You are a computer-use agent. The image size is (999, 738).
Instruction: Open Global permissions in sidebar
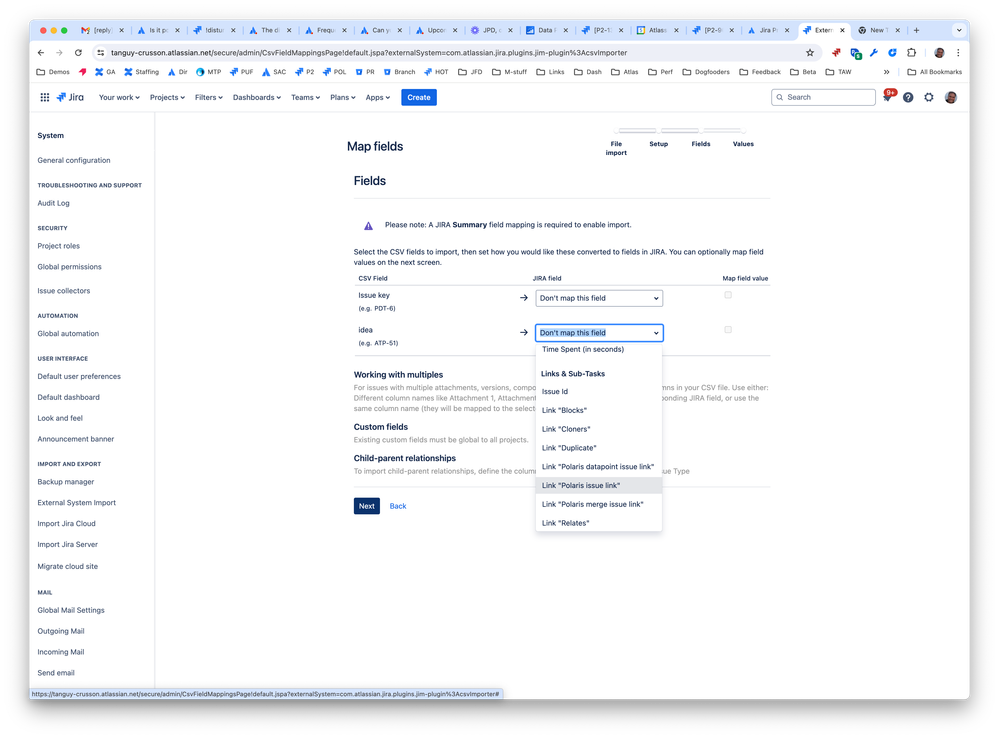[69, 267]
